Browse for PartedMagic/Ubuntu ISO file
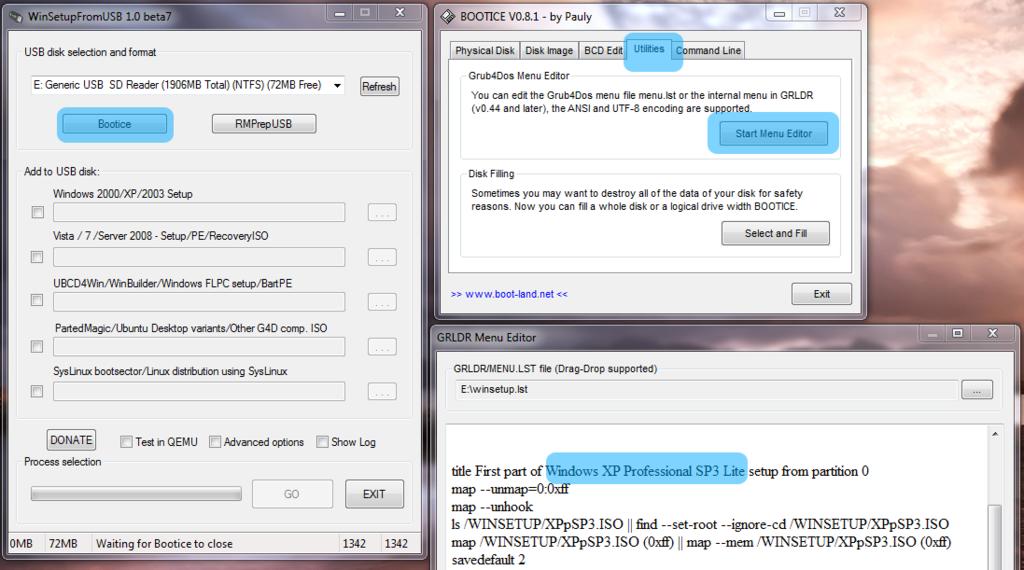Screen dimensions: 1024x570 coord(382,347)
